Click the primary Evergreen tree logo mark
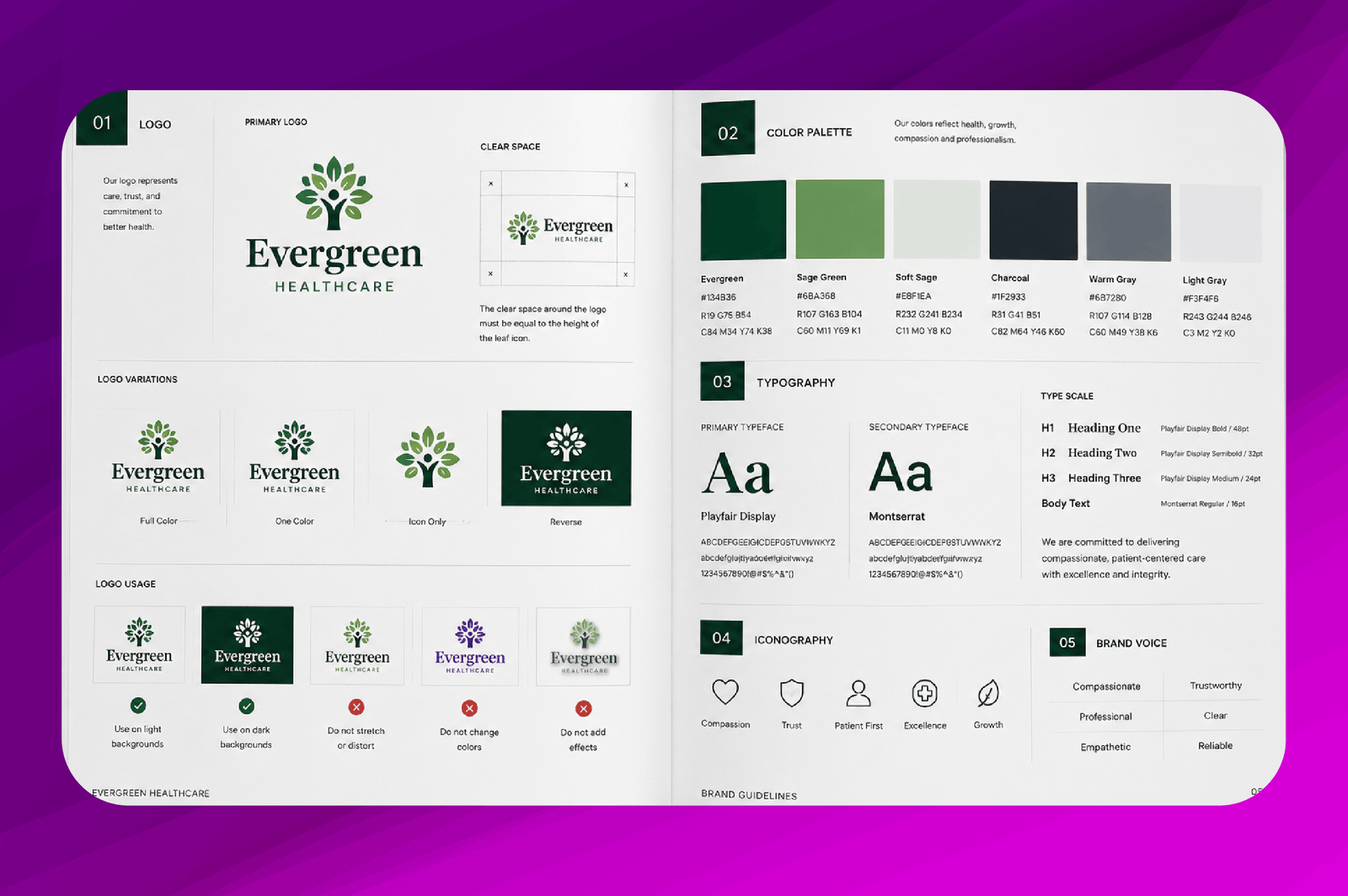This screenshot has width=1348, height=896. [334, 193]
